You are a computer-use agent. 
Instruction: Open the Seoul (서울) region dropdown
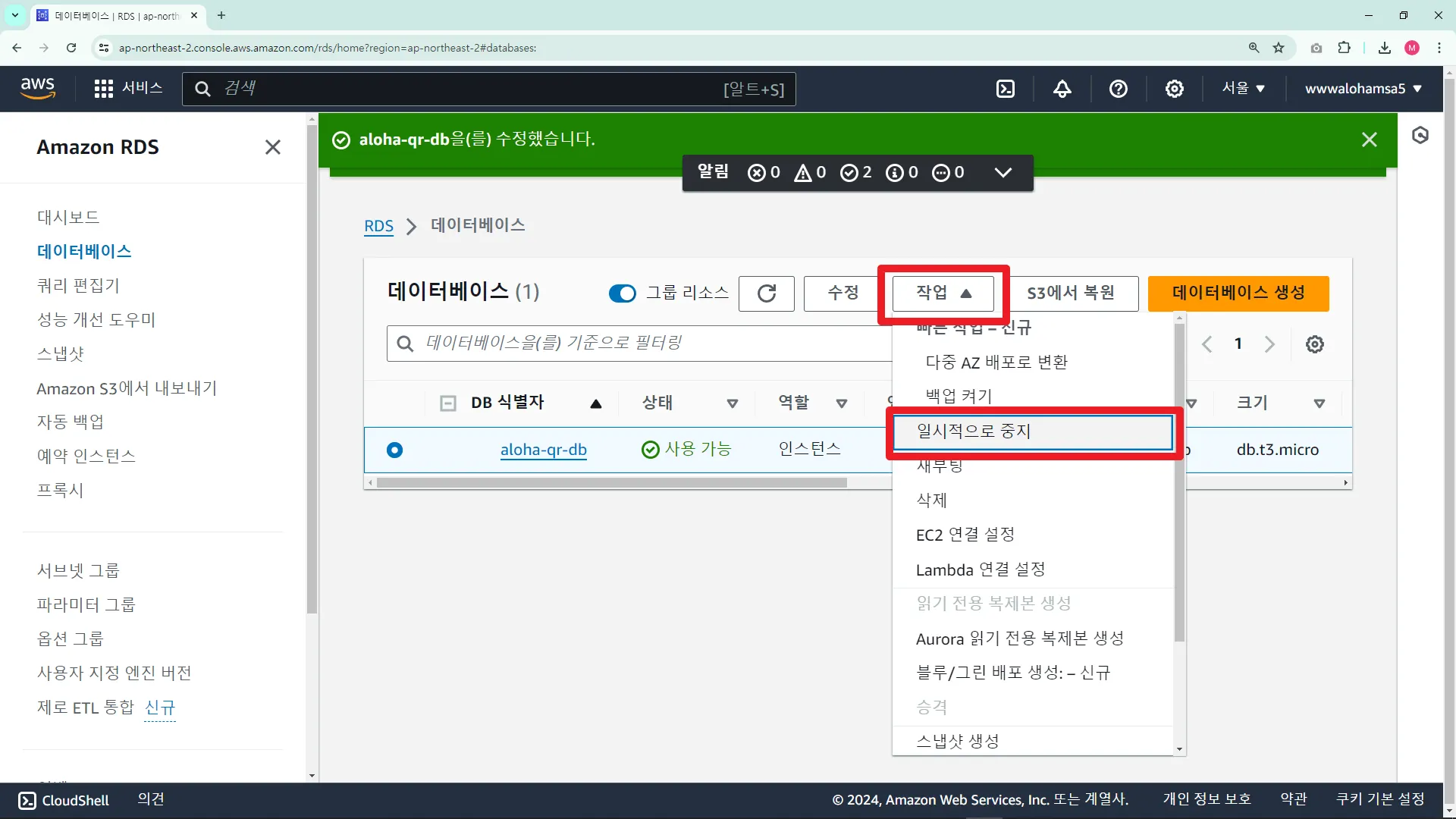(x=1243, y=89)
